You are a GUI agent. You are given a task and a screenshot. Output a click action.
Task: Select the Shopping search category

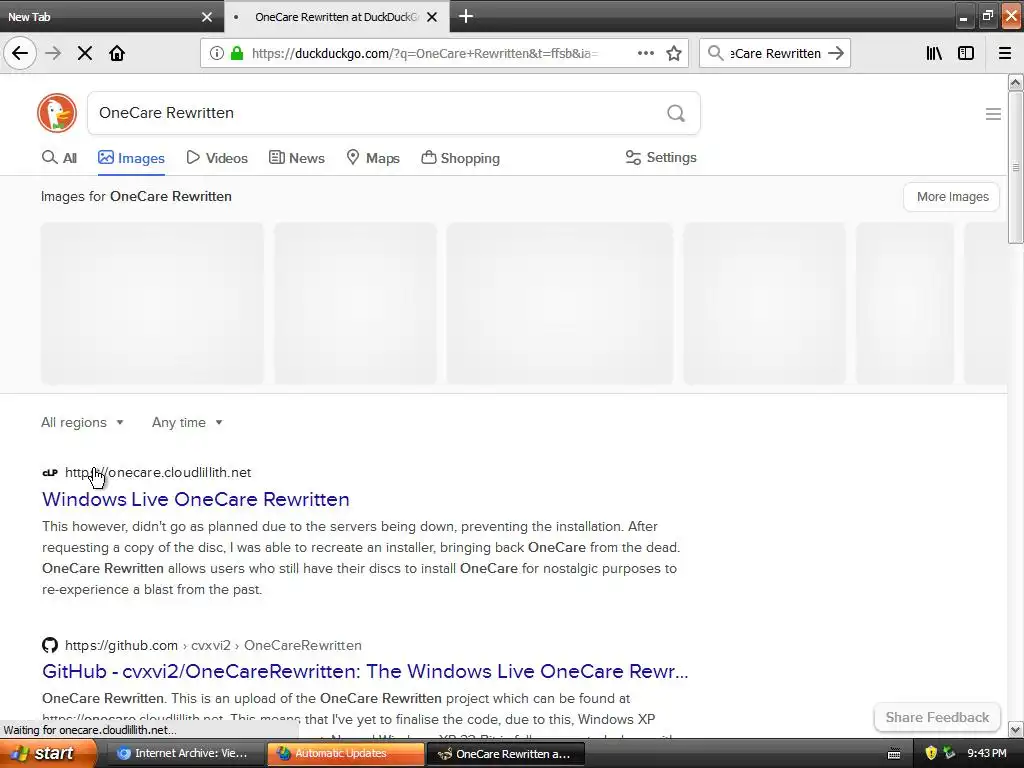[460, 158]
